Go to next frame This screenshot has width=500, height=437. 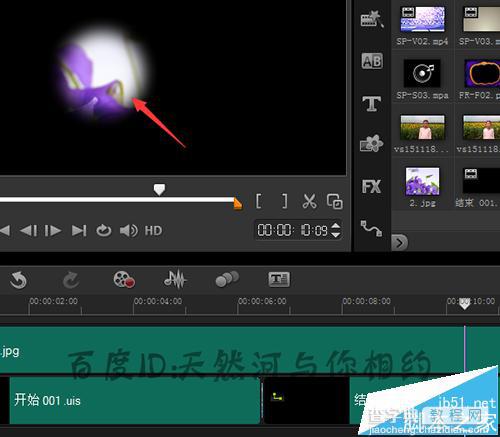tap(53, 231)
